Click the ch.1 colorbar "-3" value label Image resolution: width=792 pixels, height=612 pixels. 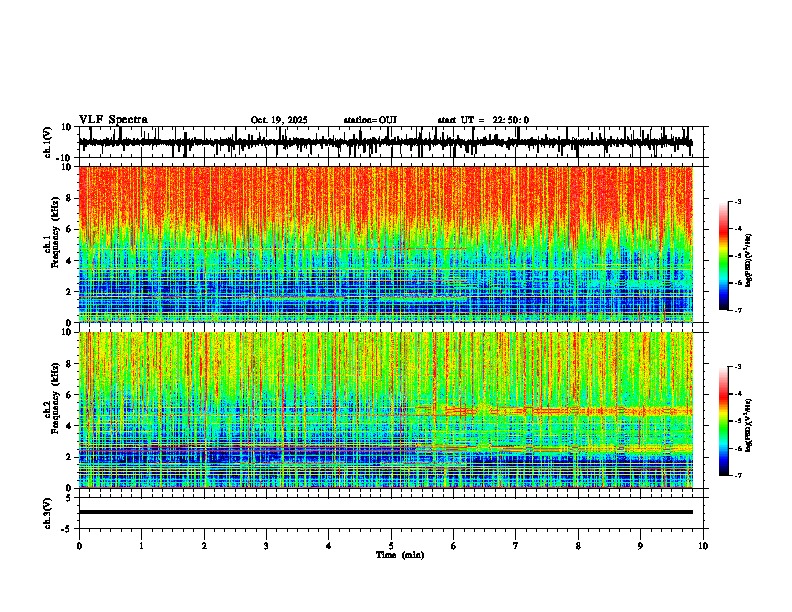(737, 201)
